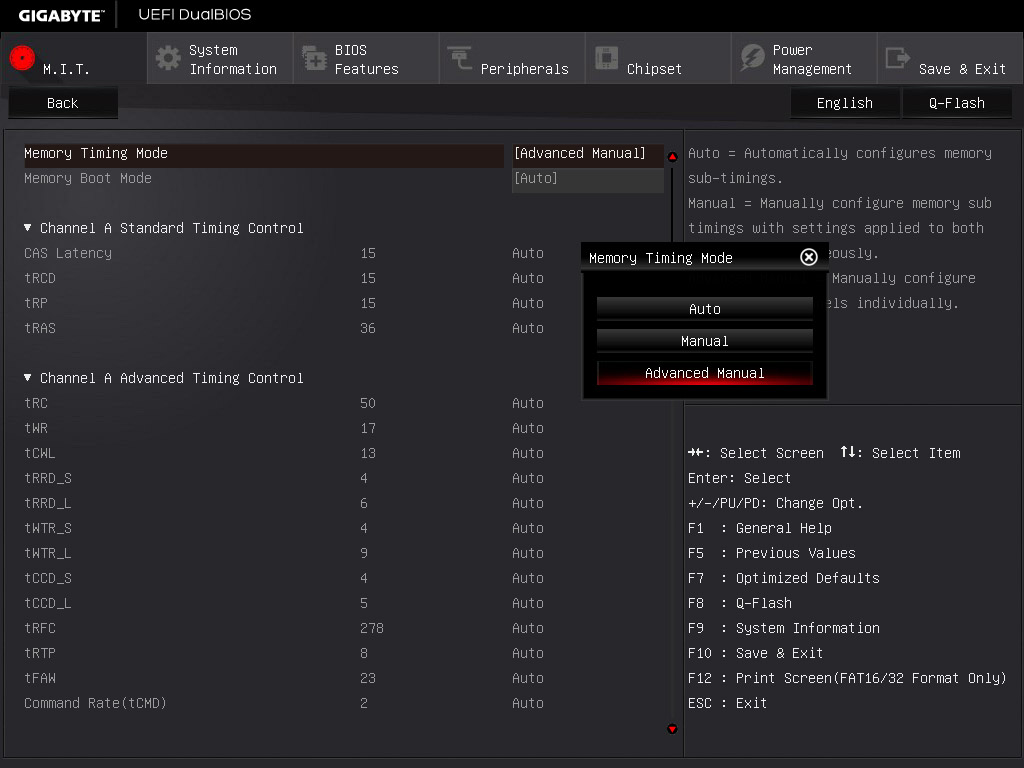Select tRAS Auto value field
Screen dimensions: 1024x768
(528, 328)
